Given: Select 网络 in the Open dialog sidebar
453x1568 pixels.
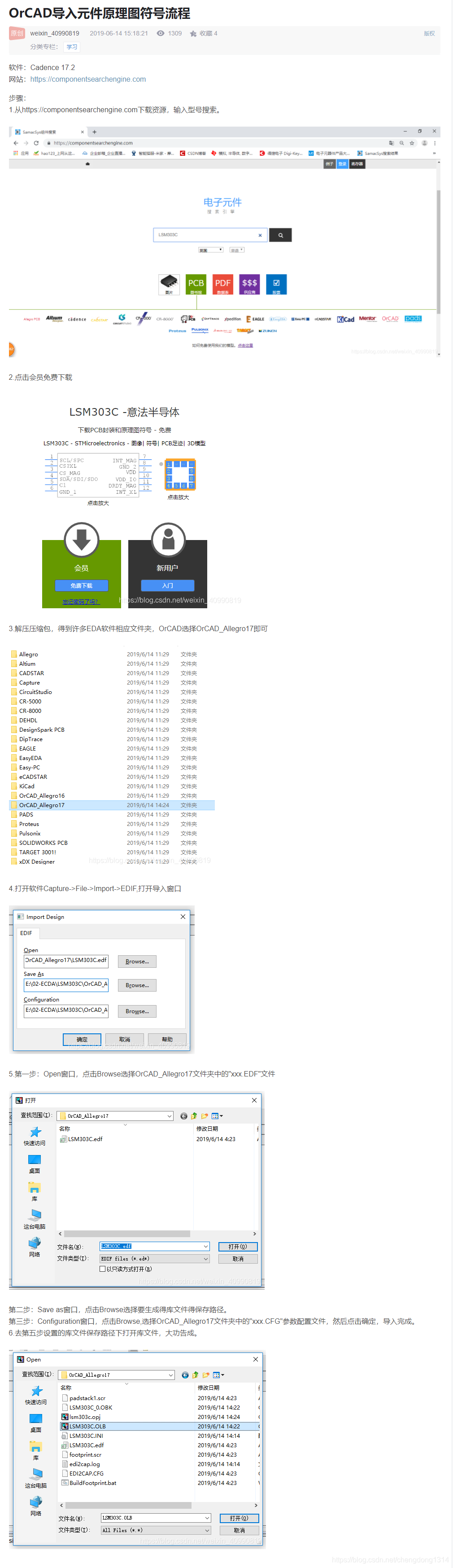Looking at the screenshot, I should [x=36, y=1507].
